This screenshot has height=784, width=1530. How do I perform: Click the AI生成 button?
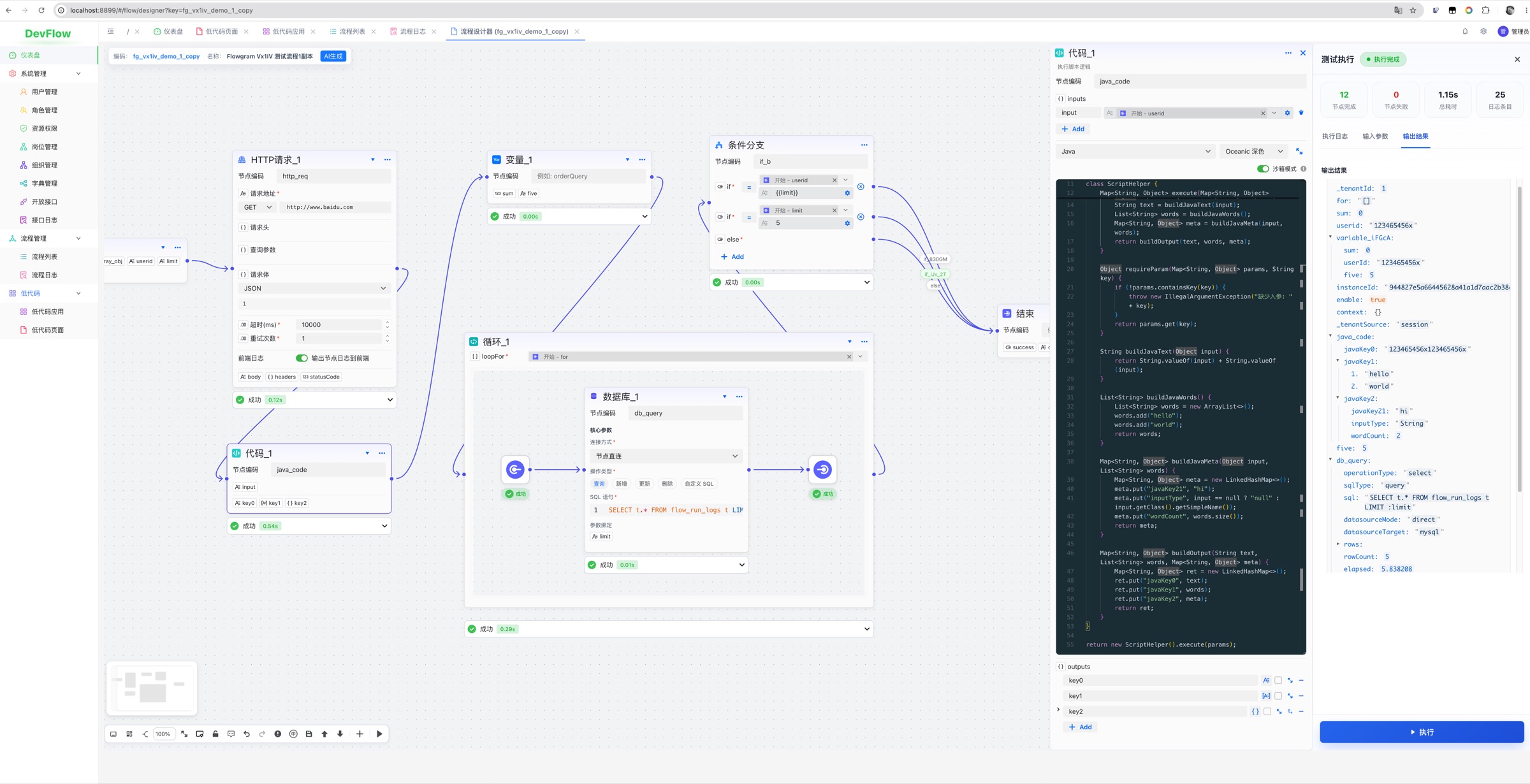(x=333, y=56)
